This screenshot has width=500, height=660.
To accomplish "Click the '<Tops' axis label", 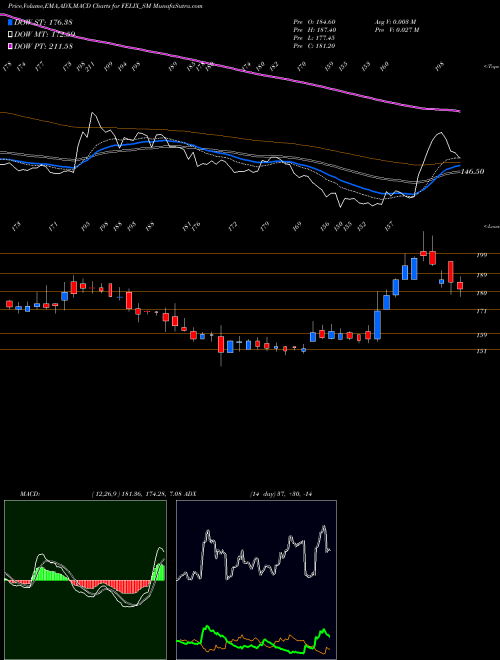I will (x=491, y=67).
